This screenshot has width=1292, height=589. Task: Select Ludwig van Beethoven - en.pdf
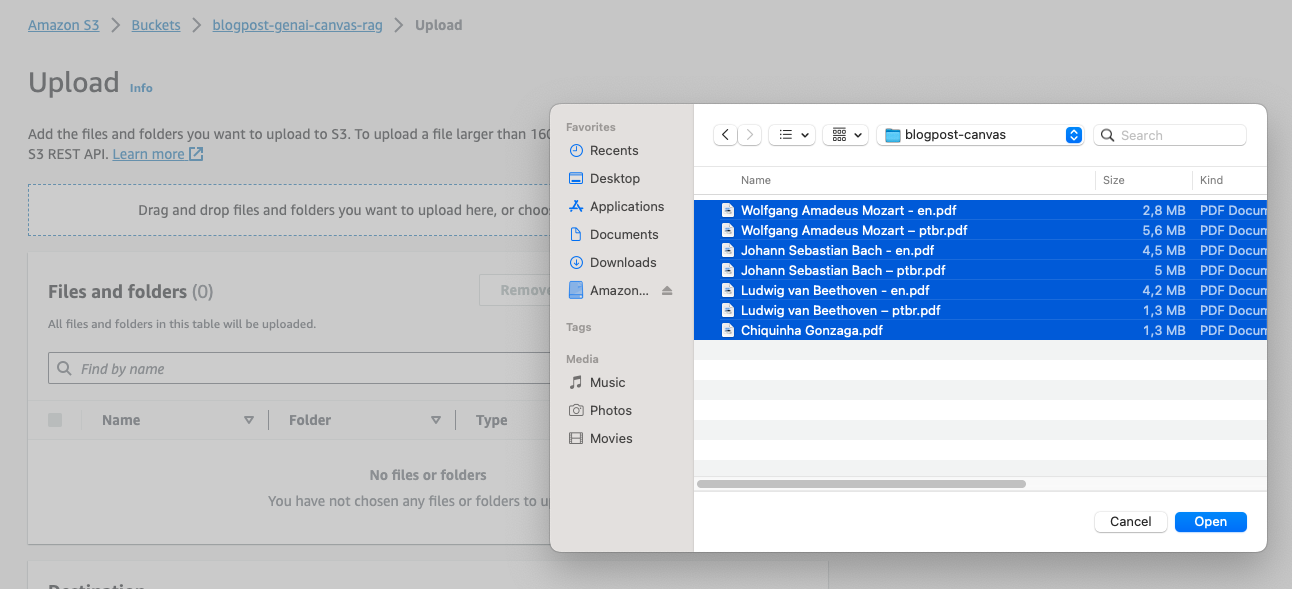[x=980, y=290]
